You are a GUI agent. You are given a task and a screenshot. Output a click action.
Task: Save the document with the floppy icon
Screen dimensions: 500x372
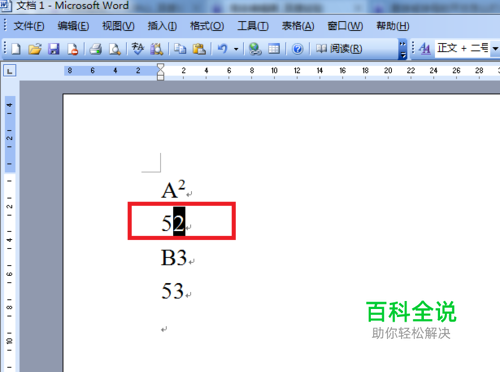coord(53,49)
